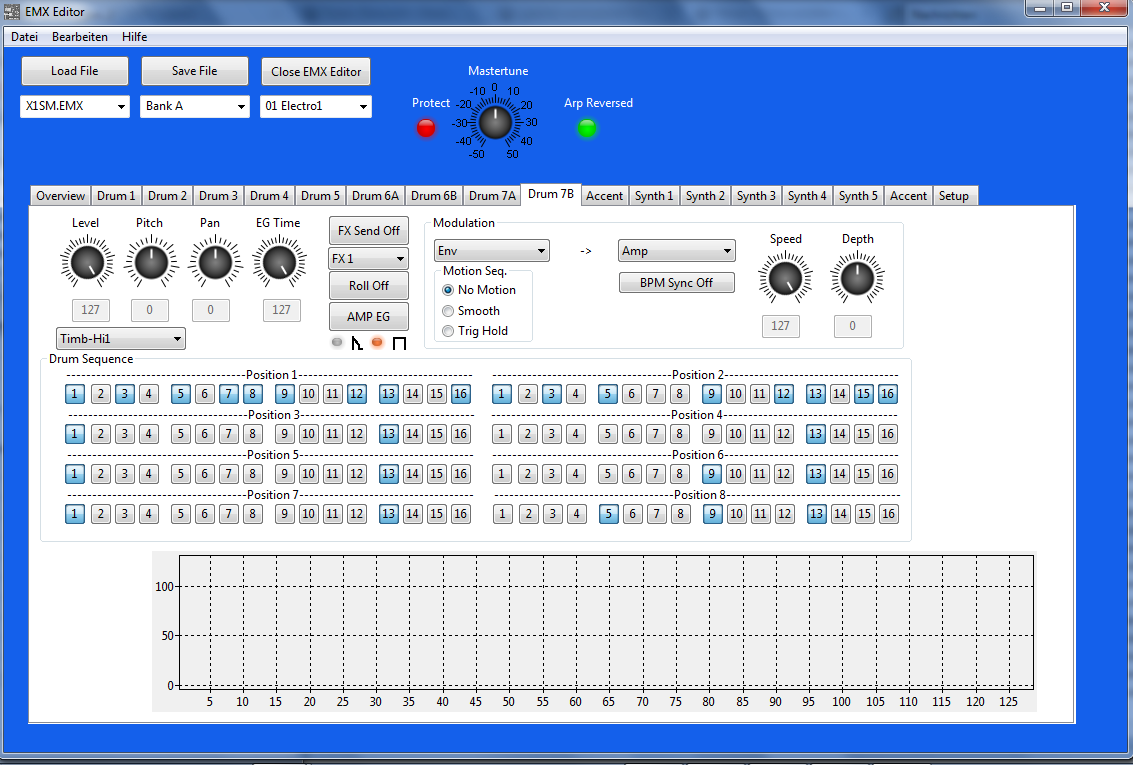Click the Level knob
The width and height of the screenshot is (1133, 765).
pyautogui.click(x=87, y=262)
